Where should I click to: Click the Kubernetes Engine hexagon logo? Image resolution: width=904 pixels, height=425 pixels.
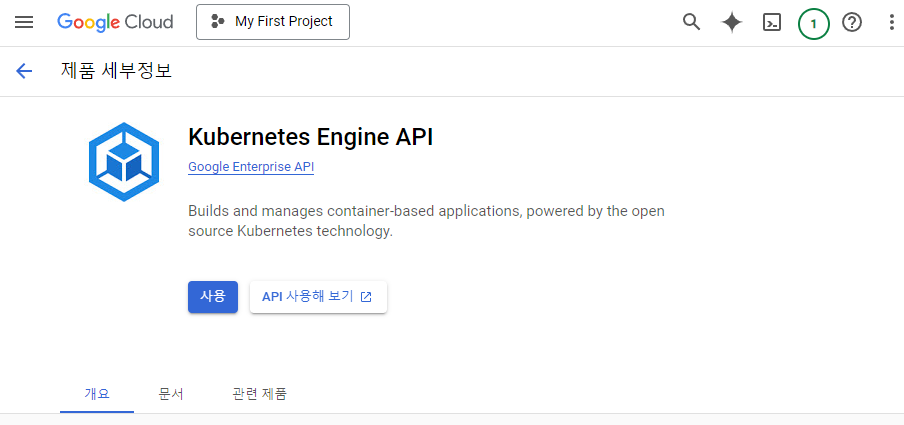pyautogui.click(x=124, y=162)
